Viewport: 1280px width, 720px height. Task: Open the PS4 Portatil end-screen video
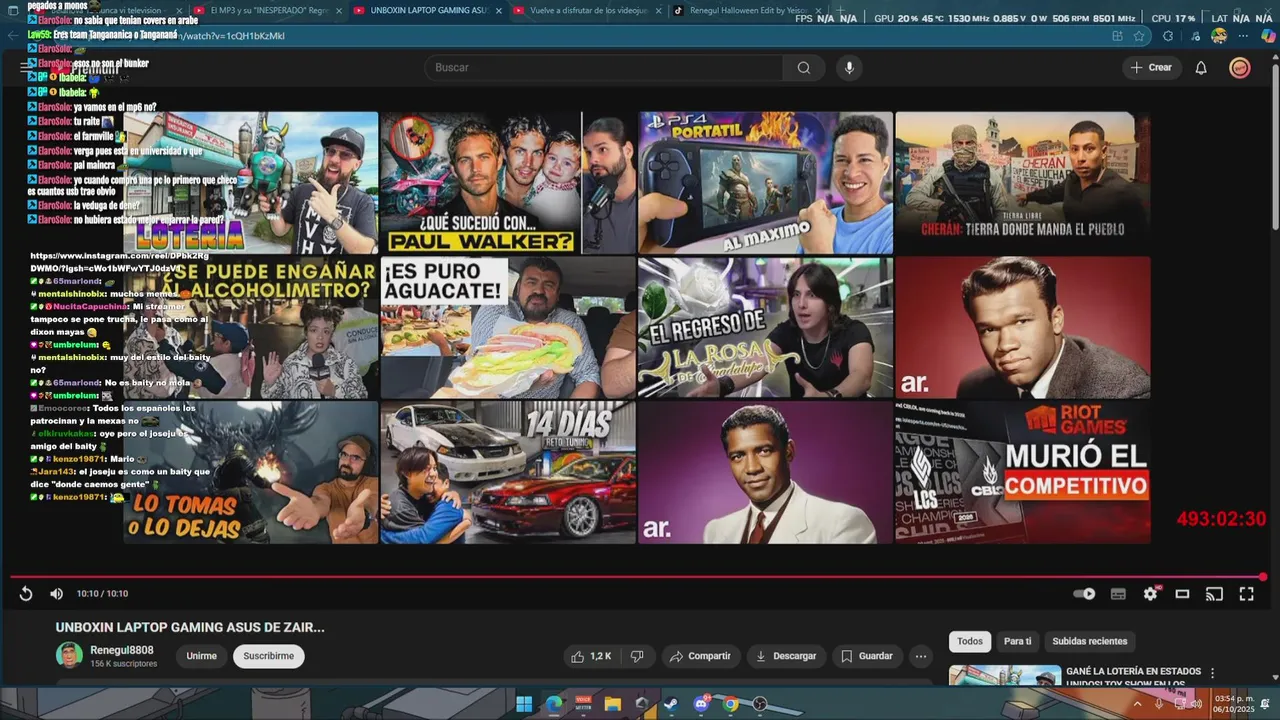point(766,182)
